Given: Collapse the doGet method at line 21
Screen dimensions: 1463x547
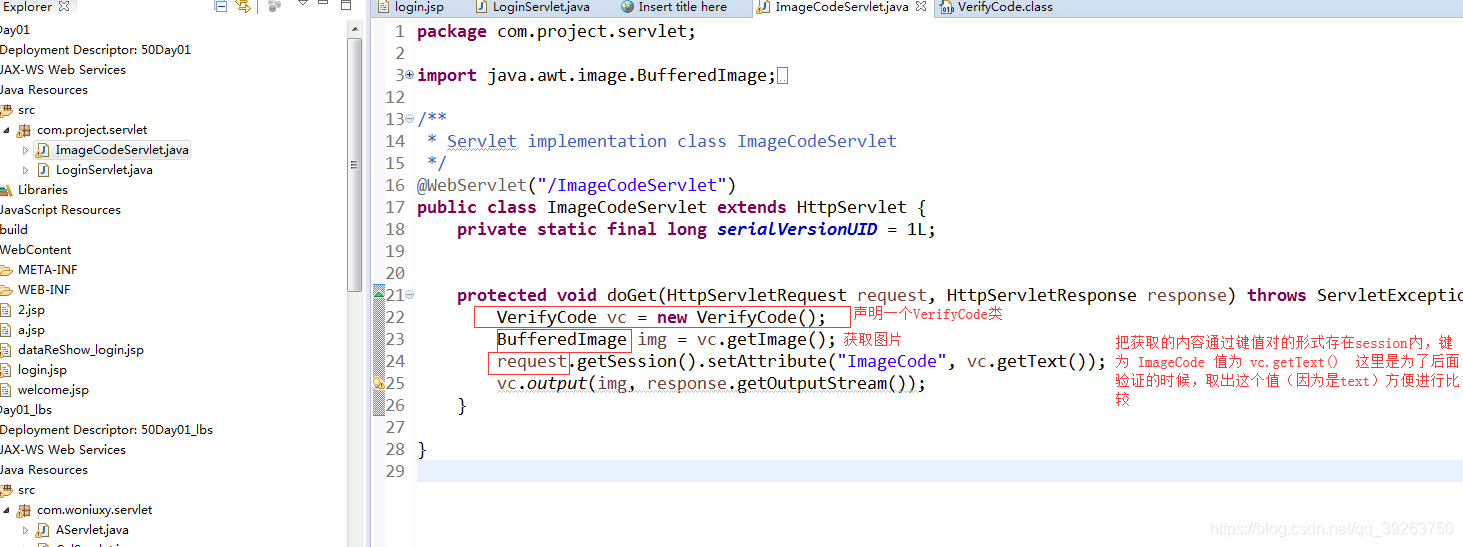Looking at the screenshot, I should click(410, 295).
